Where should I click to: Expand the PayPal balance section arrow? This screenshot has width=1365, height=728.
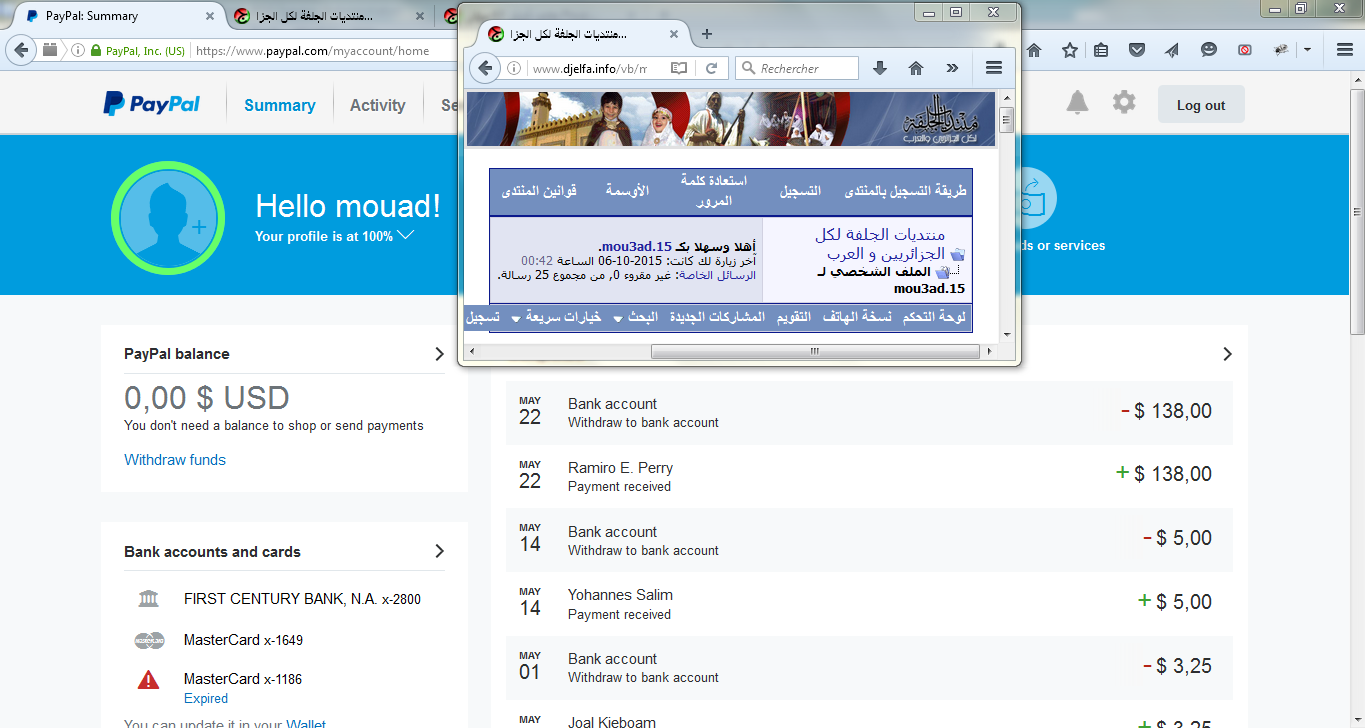point(439,354)
